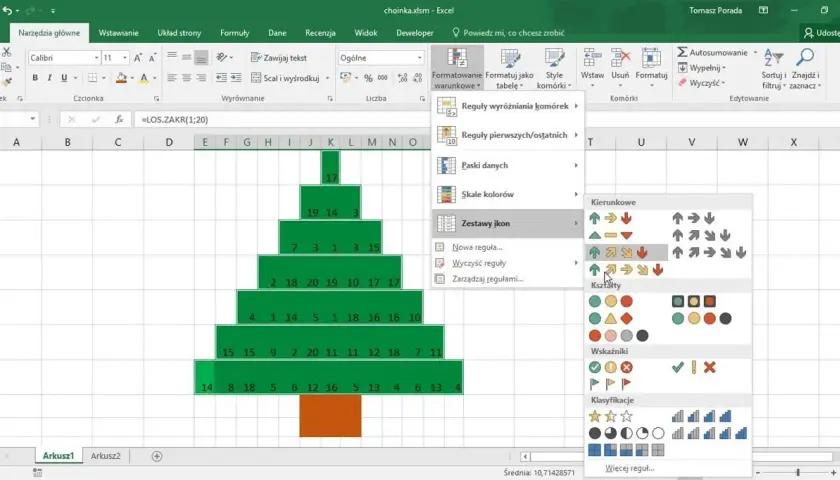
Task: Click the insert function fx icon
Action: coord(119,119)
